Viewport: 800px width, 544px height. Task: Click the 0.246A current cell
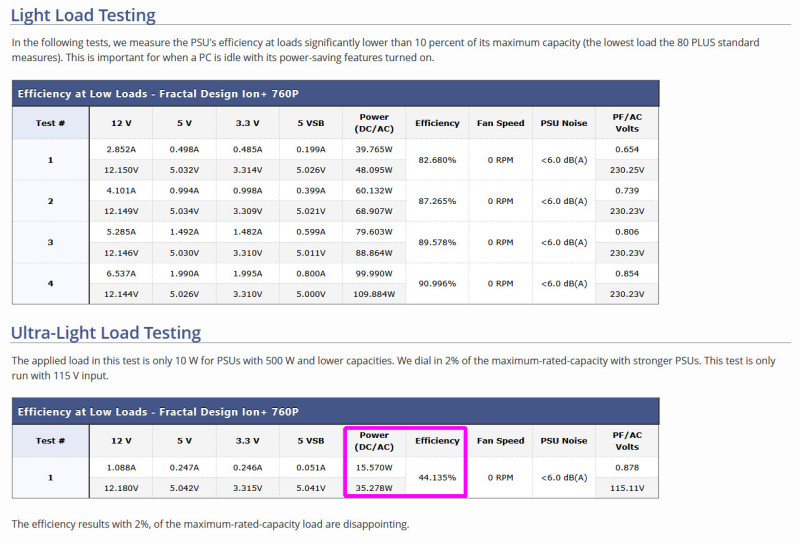[x=247, y=468]
